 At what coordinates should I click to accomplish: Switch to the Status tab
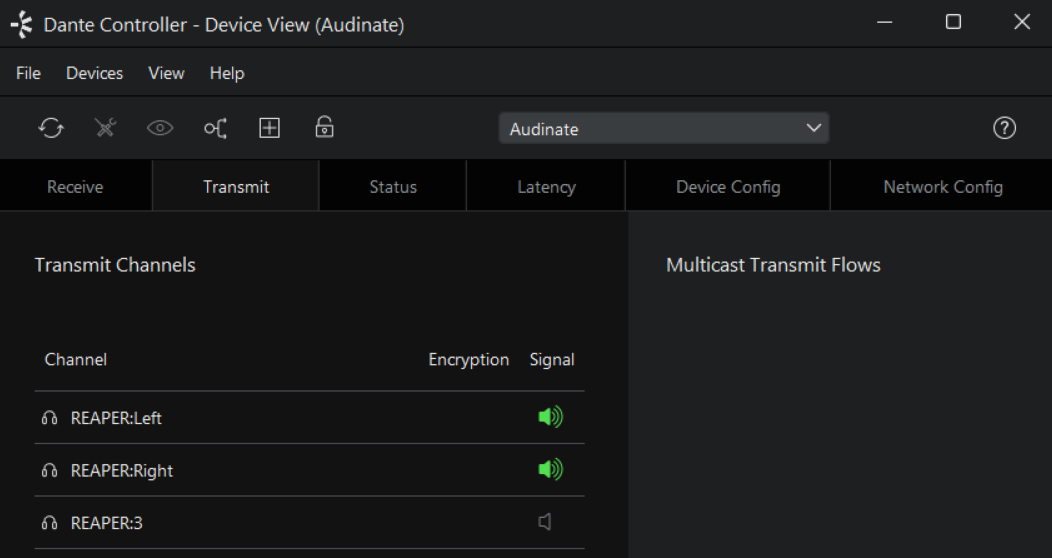click(393, 186)
